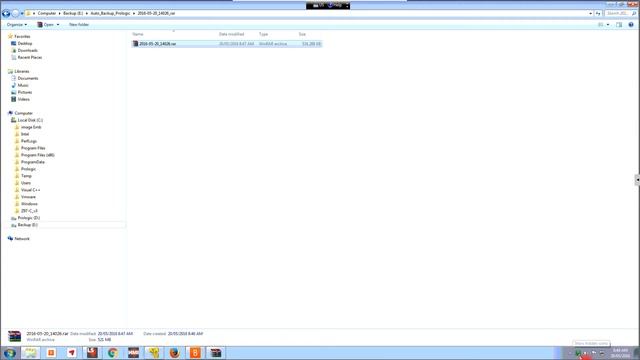Click into the Search input field
Image resolution: width=640 pixels, height=360 pixels.
coord(617,13)
